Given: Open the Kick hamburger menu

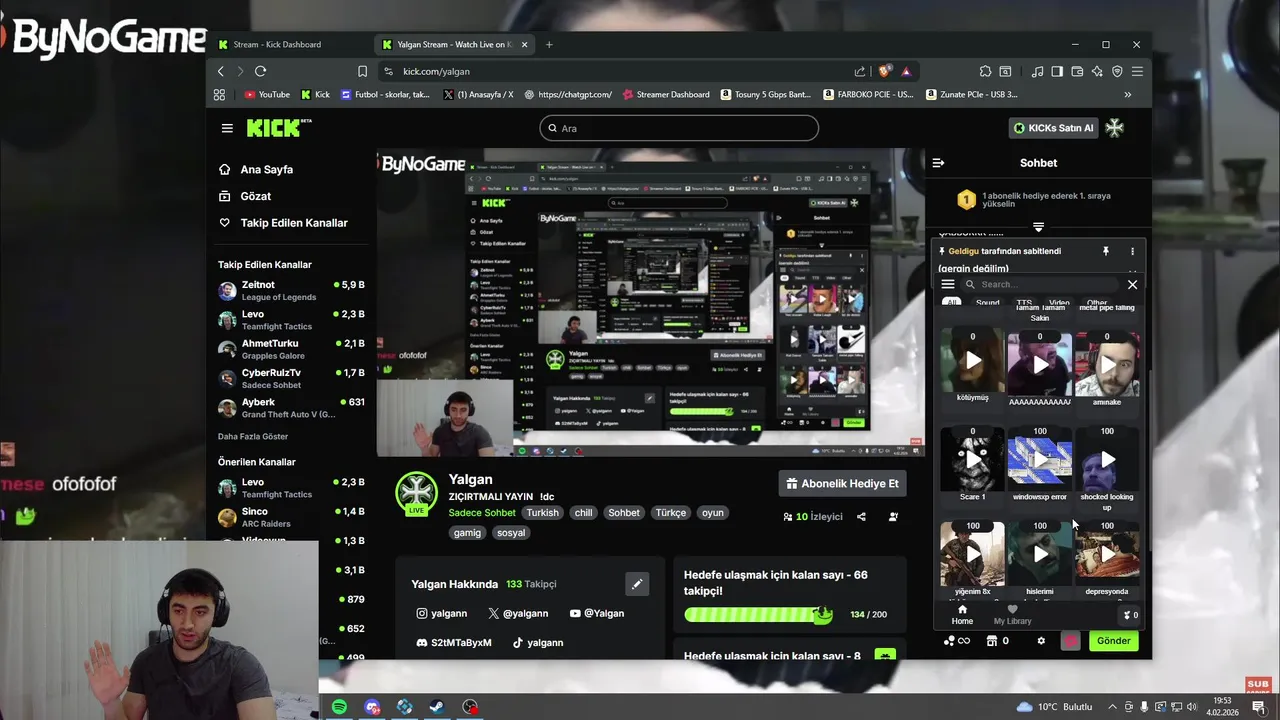Looking at the screenshot, I should (227, 128).
